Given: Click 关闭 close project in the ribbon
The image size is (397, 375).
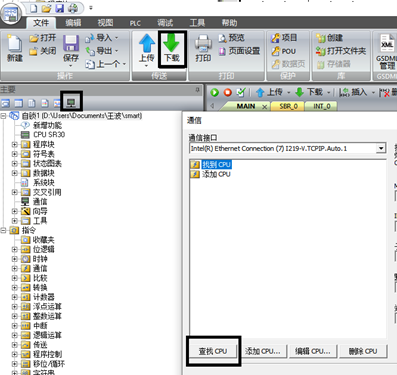Looking at the screenshot, I should [x=42, y=51].
